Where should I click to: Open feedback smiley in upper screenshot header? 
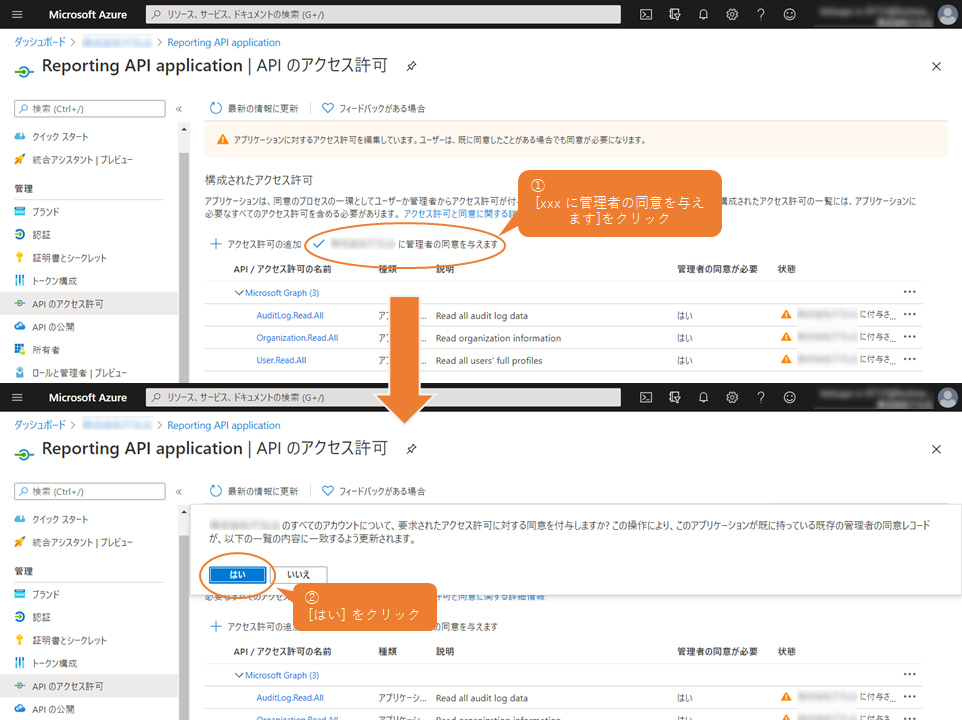click(x=790, y=14)
